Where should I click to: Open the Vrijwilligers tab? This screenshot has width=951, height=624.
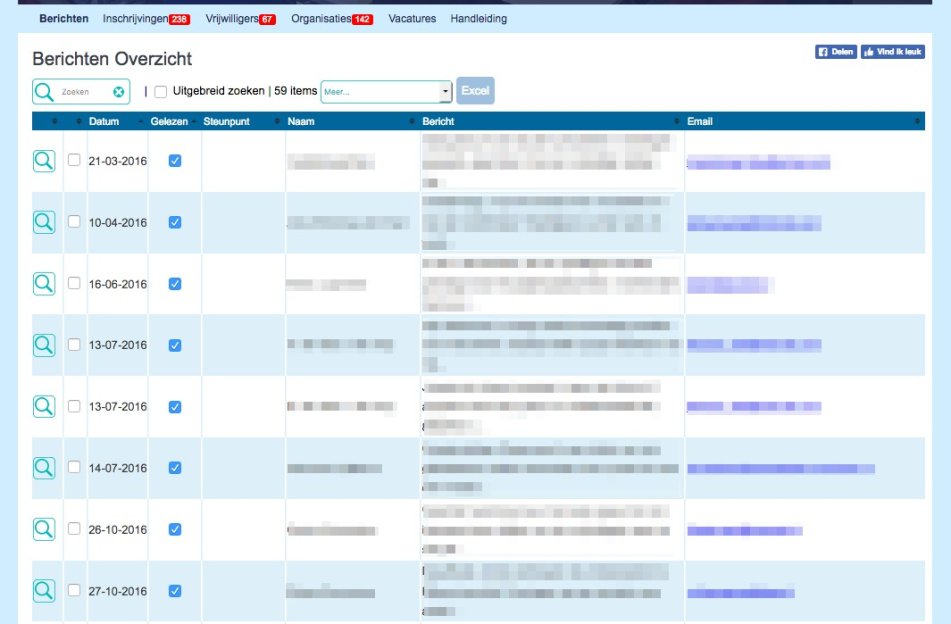[x=240, y=19]
